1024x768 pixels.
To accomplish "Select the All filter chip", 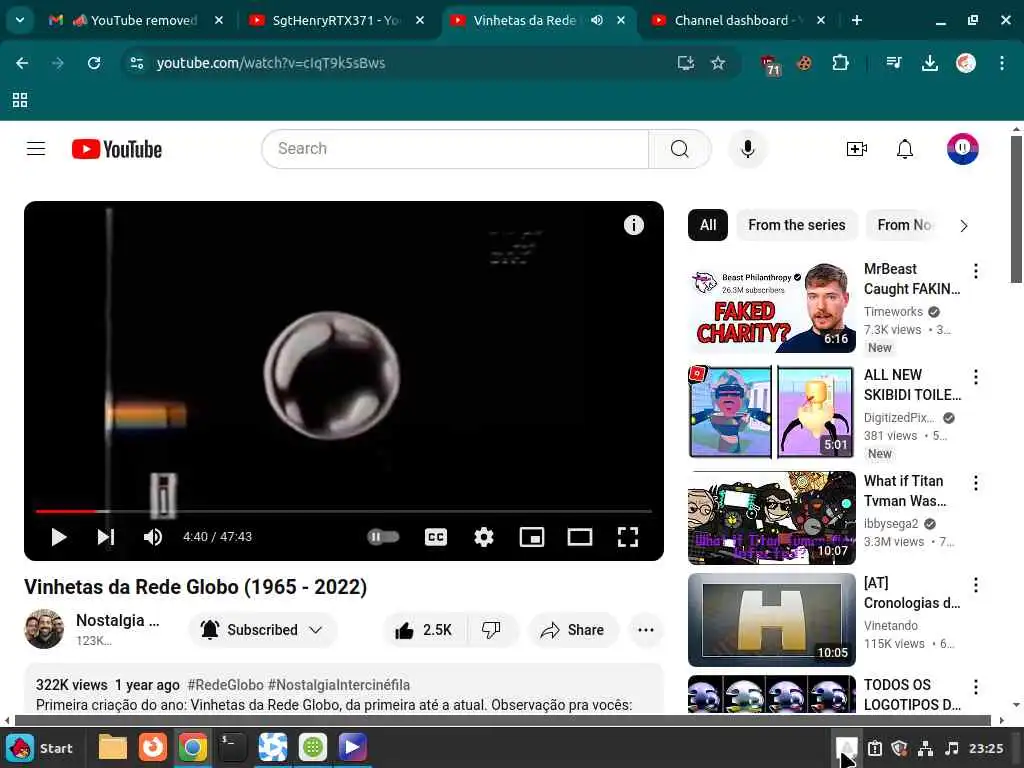I will point(708,225).
